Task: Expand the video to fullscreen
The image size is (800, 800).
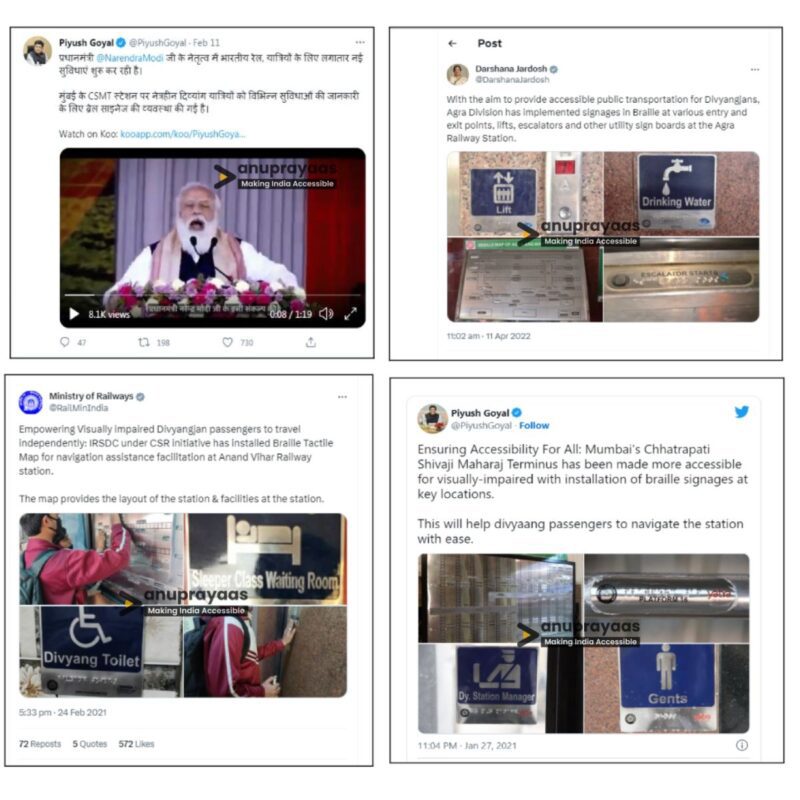Action: click(x=351, y=314)
